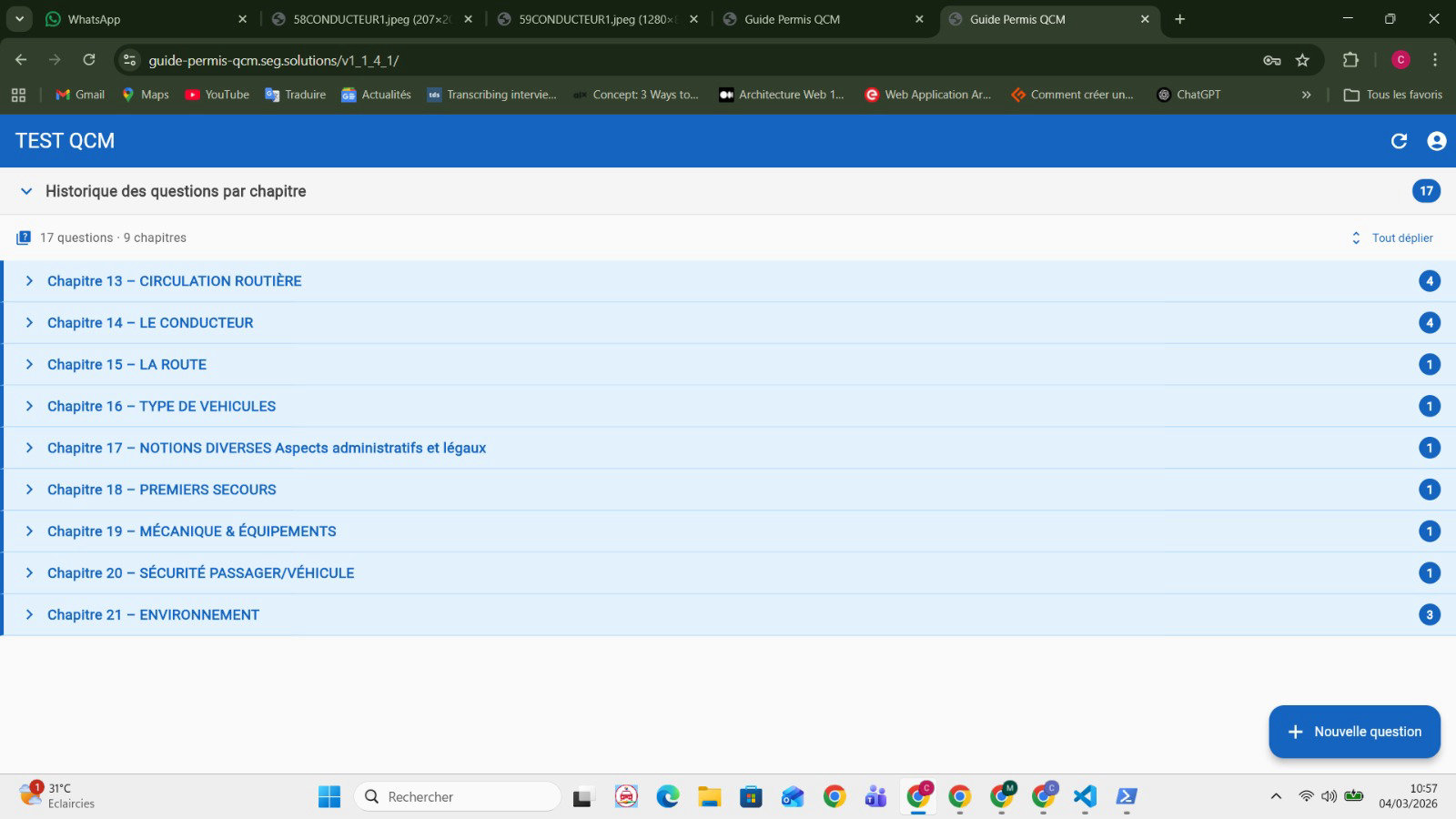Click the browser extensions puzzle icon
Viewport: 1456px width, 819px height.
tap(1350, 60)
